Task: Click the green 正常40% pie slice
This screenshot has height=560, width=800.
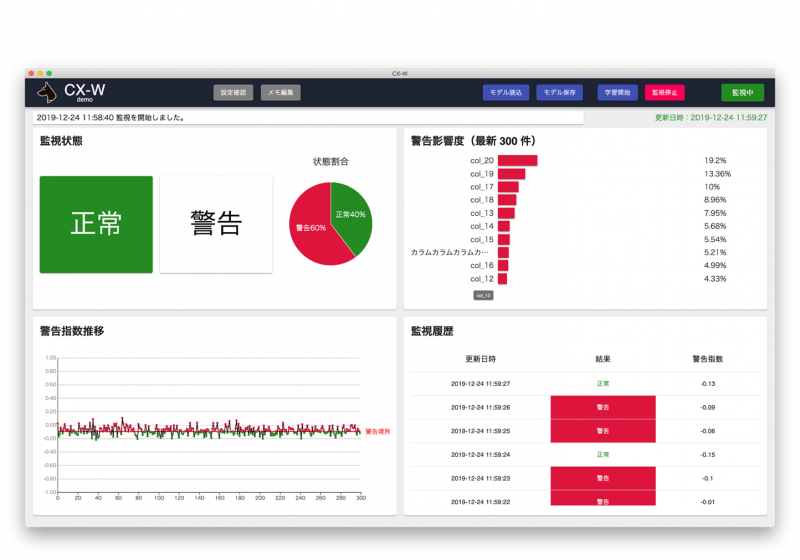Action: (x=351, y=214)
